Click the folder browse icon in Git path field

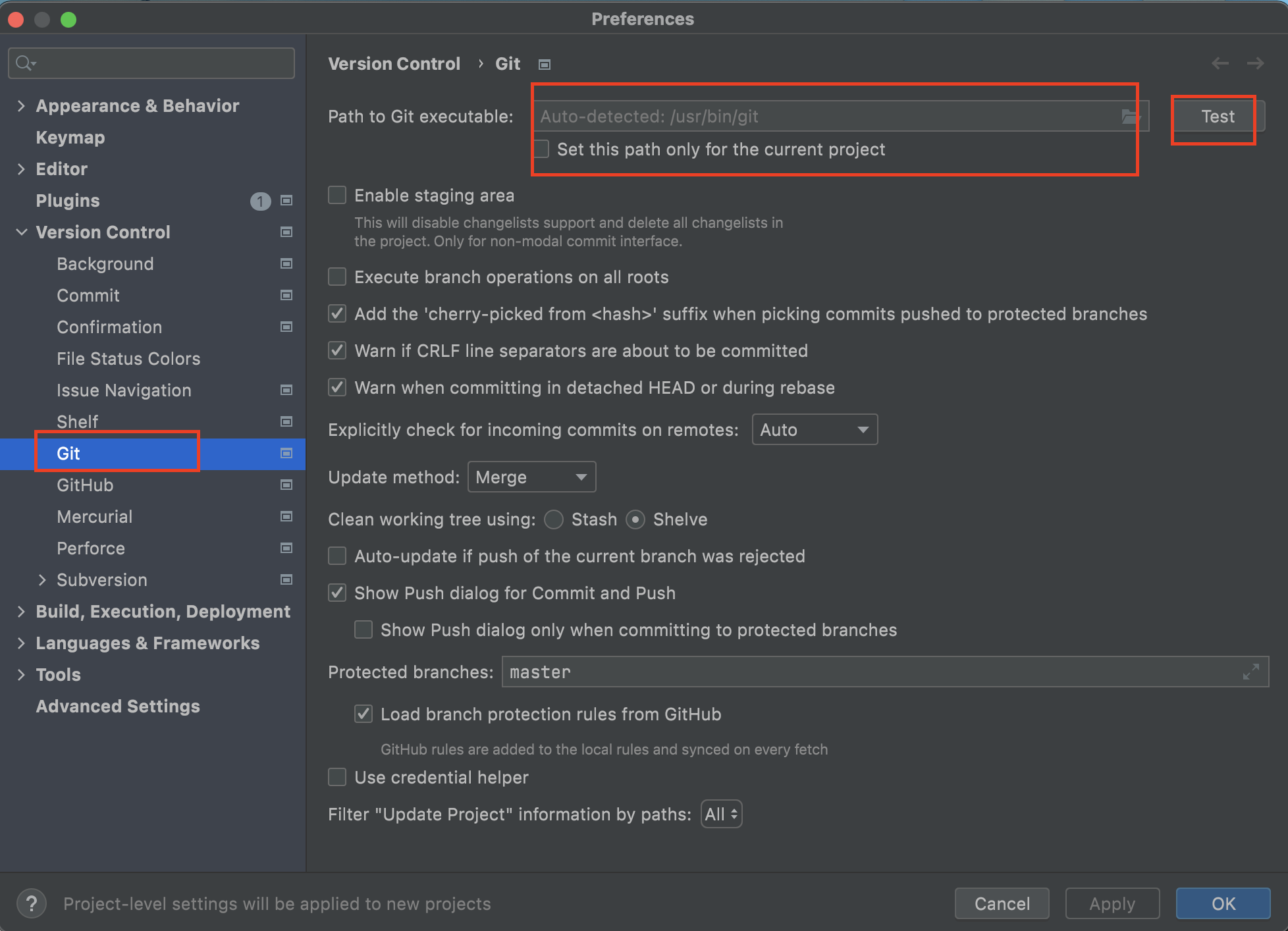point(1130,117)
